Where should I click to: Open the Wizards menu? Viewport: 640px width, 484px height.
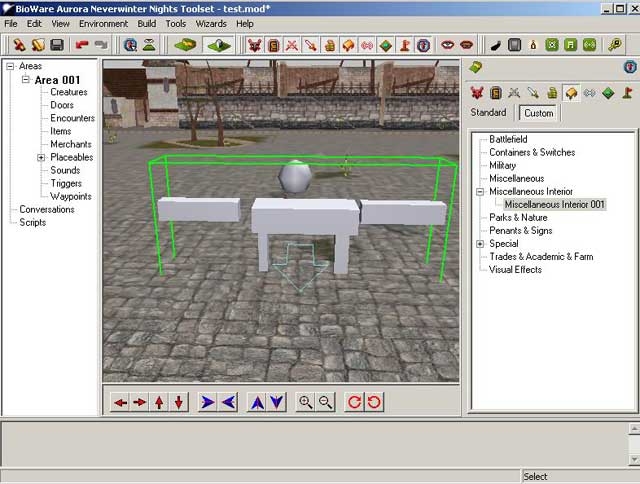(x=211, y=23)
